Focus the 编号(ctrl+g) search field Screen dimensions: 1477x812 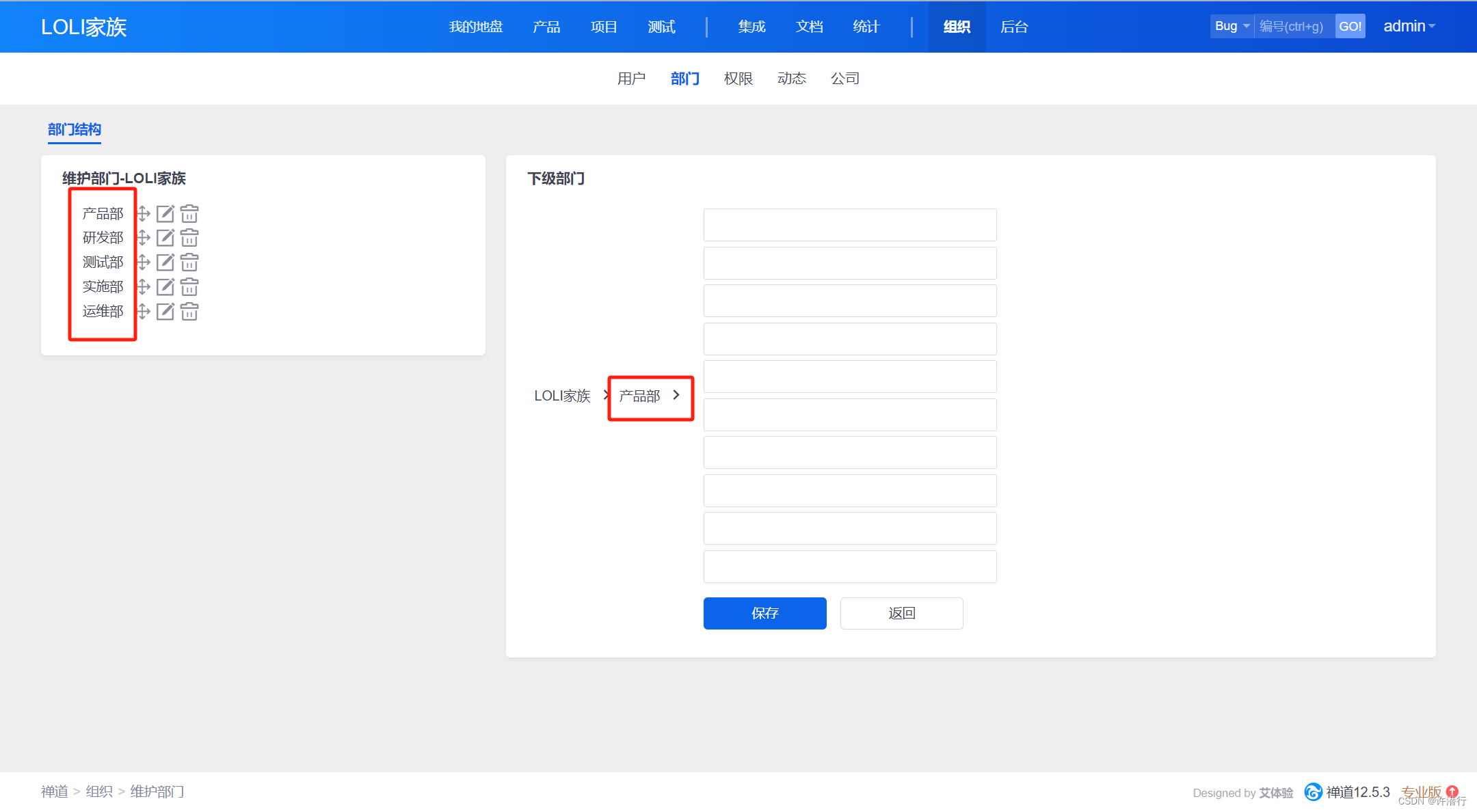pyautogui.click(x=1294, y=26)
